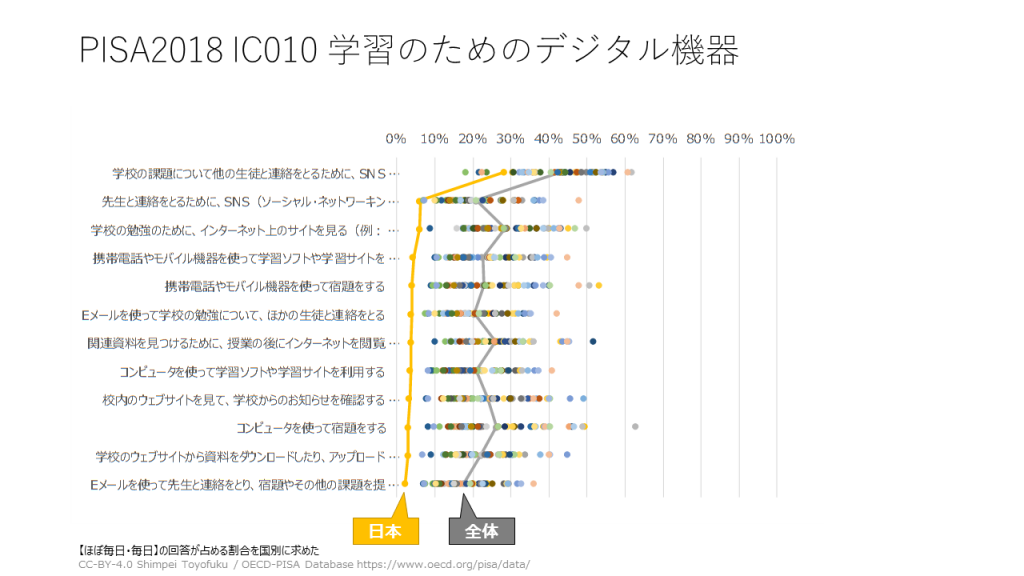
Task: Click the 50% axis tick label
Action: point(586,138)
